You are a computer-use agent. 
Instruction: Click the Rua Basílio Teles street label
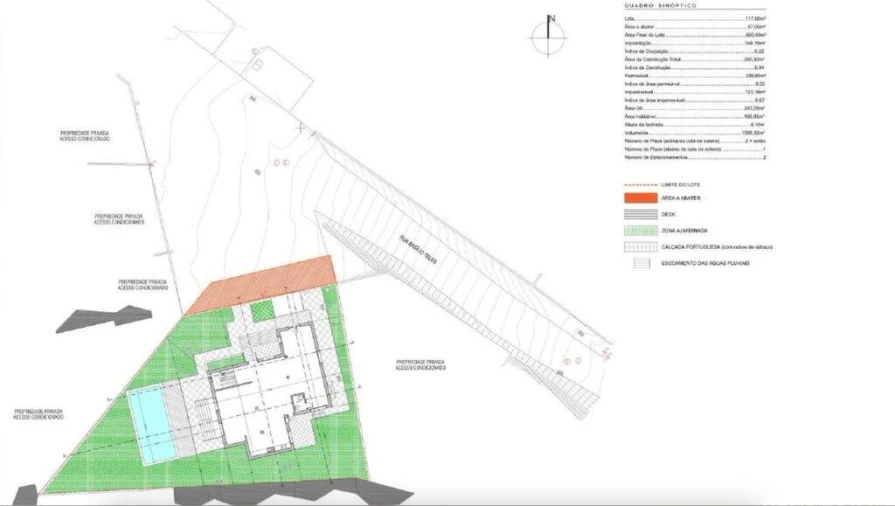pyautogui.click(x=425, y=251)
